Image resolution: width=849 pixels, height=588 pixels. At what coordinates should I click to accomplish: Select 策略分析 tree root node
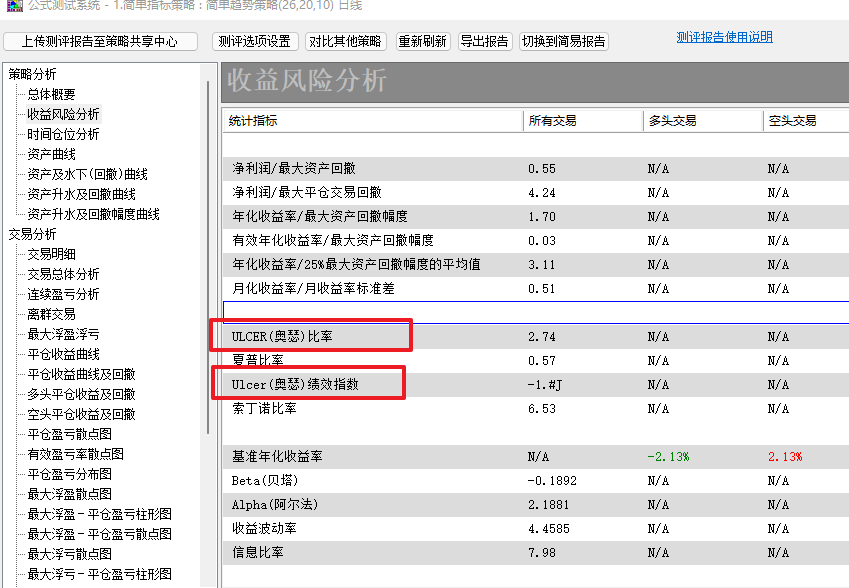[32, 74]
